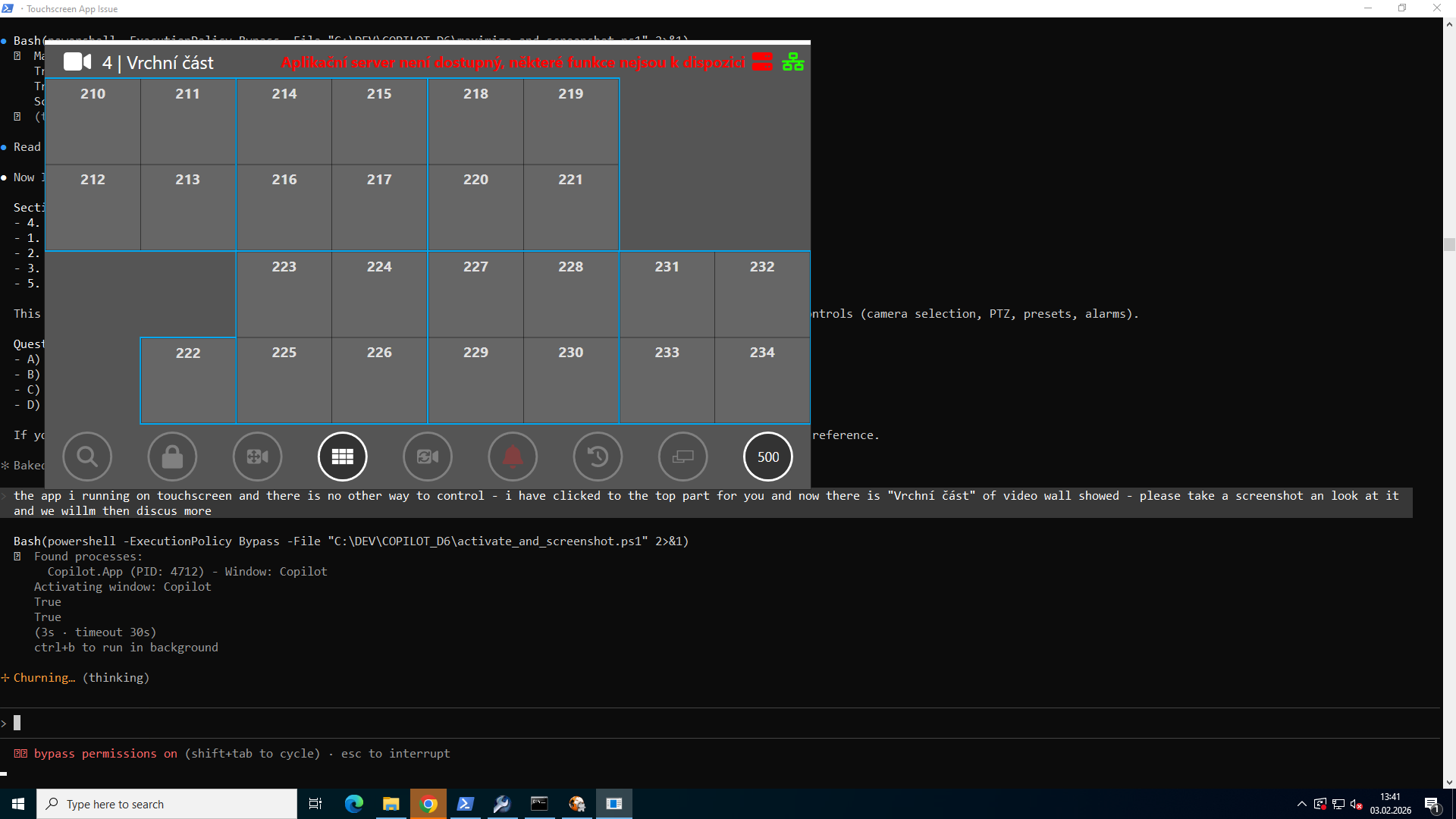
Task: Open alarms via the red bell icon
Action: 513,457
